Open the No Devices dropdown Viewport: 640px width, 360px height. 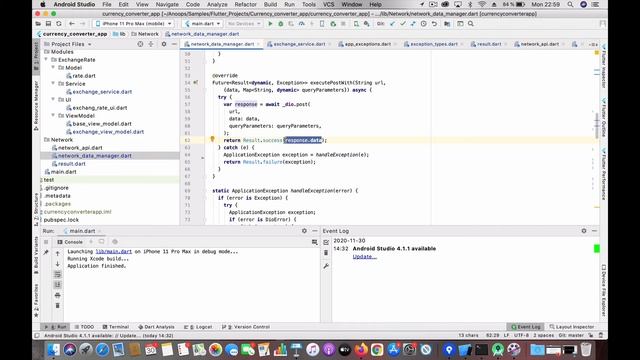click(244, 24)
